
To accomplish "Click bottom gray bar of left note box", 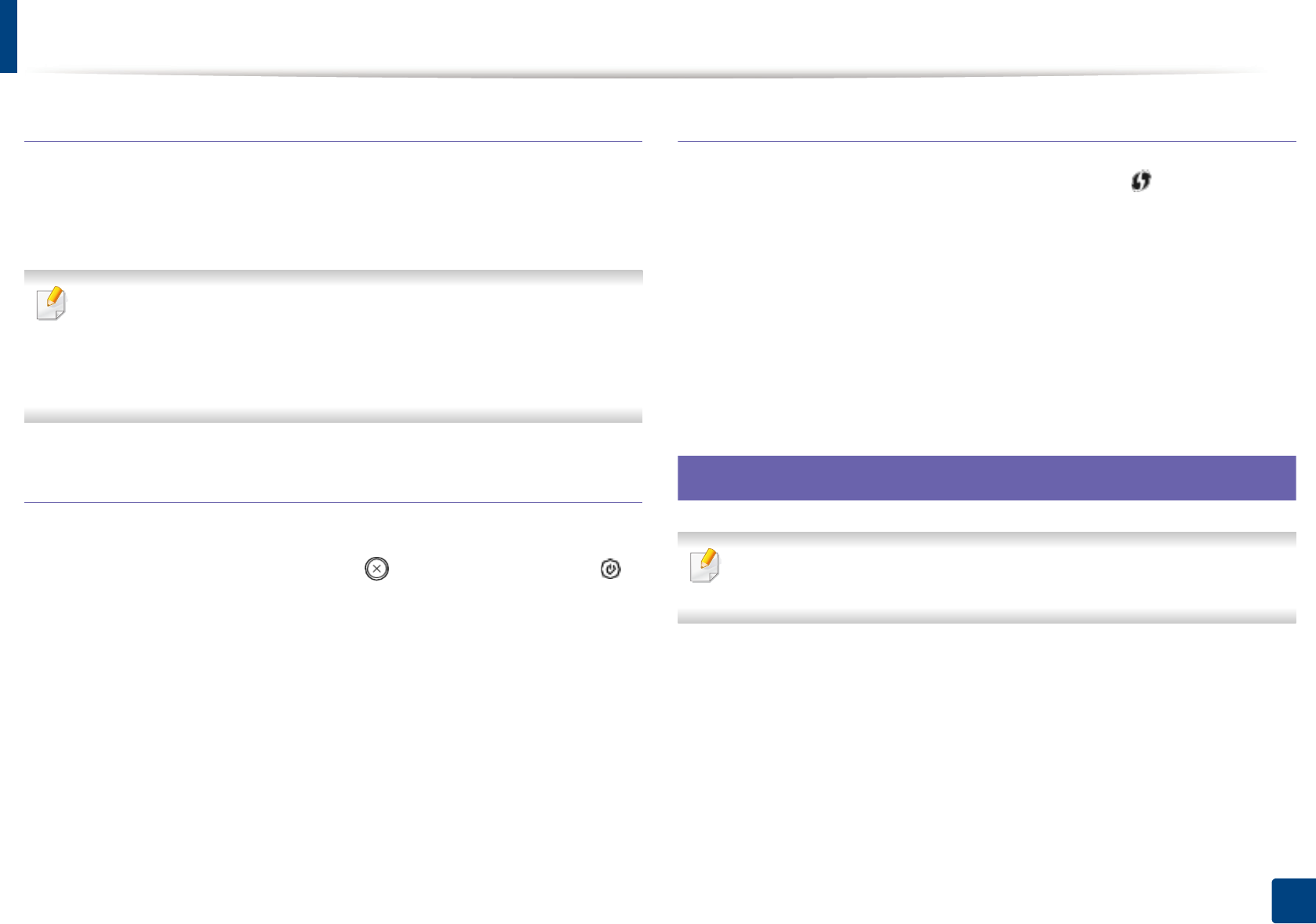I will pos(333,416).
